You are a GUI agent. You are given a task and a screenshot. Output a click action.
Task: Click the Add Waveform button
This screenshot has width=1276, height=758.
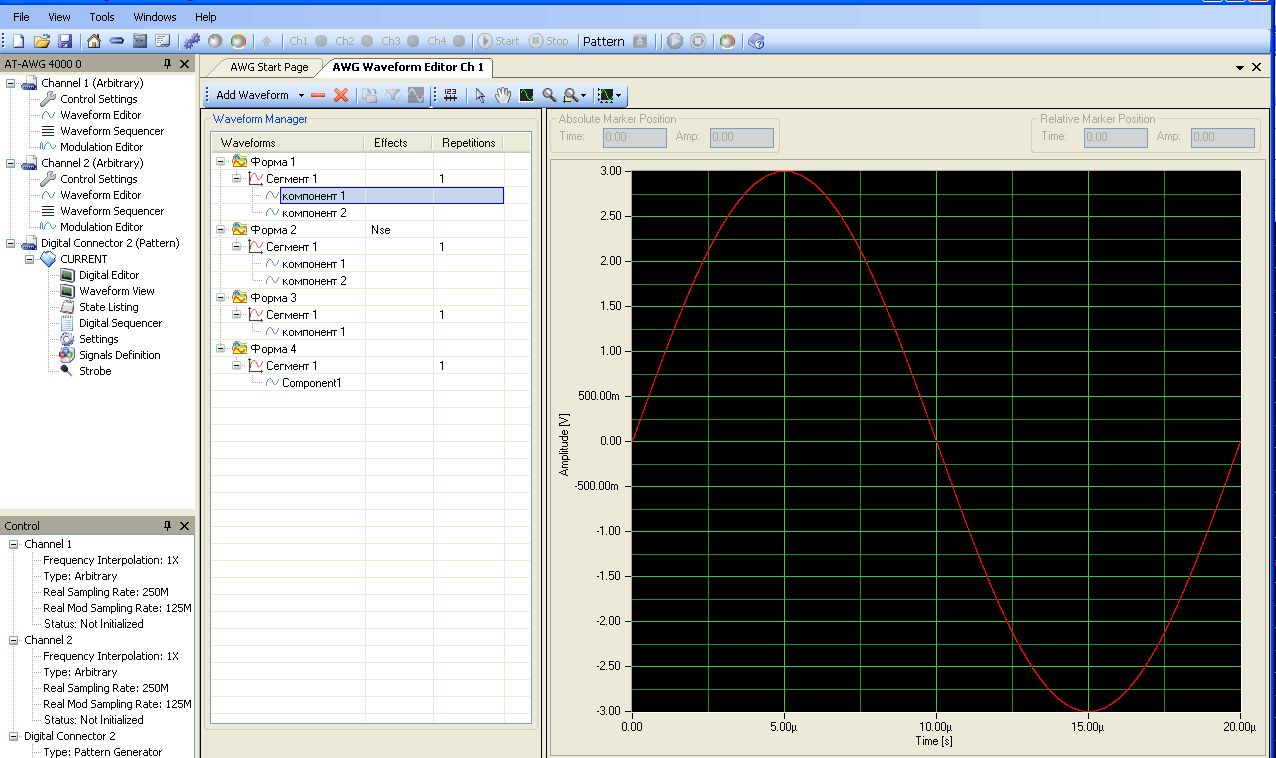pos(252,95)
